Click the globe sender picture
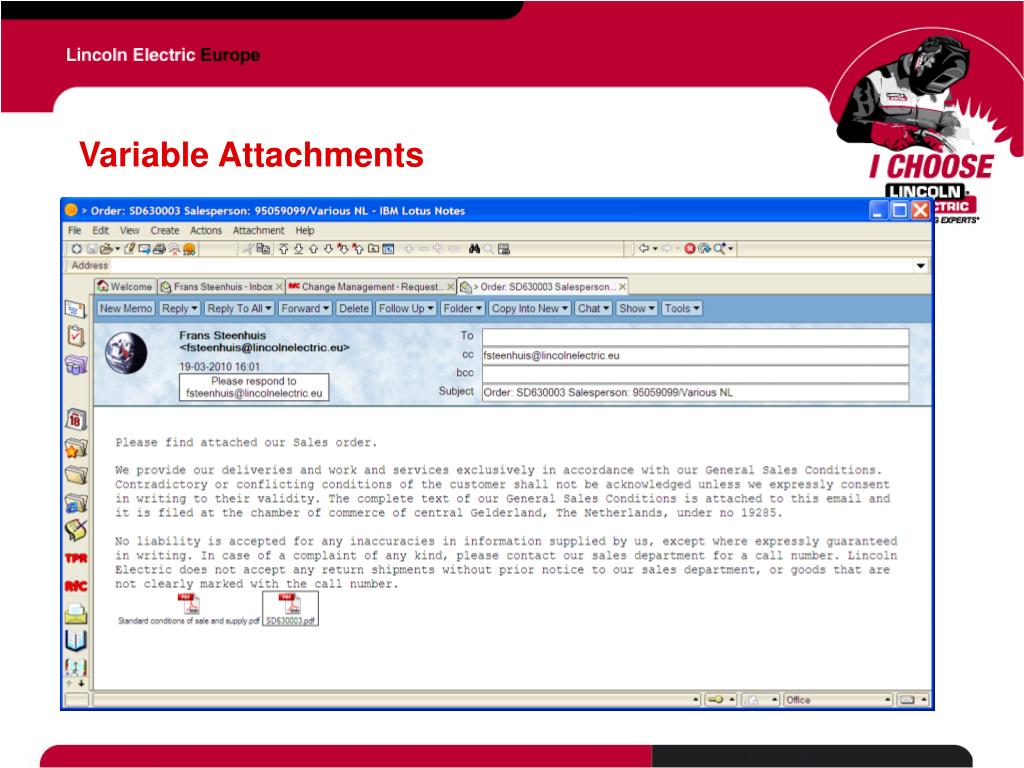 (126, 353)
